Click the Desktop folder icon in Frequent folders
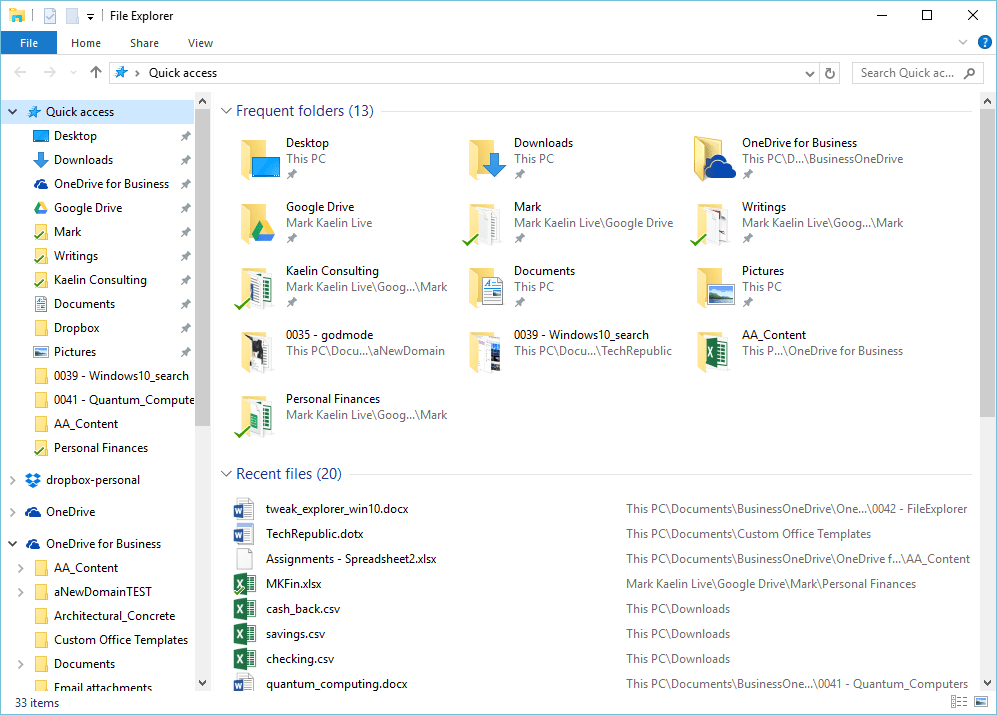Screen dimensions: 997x715 pos(260,158)
